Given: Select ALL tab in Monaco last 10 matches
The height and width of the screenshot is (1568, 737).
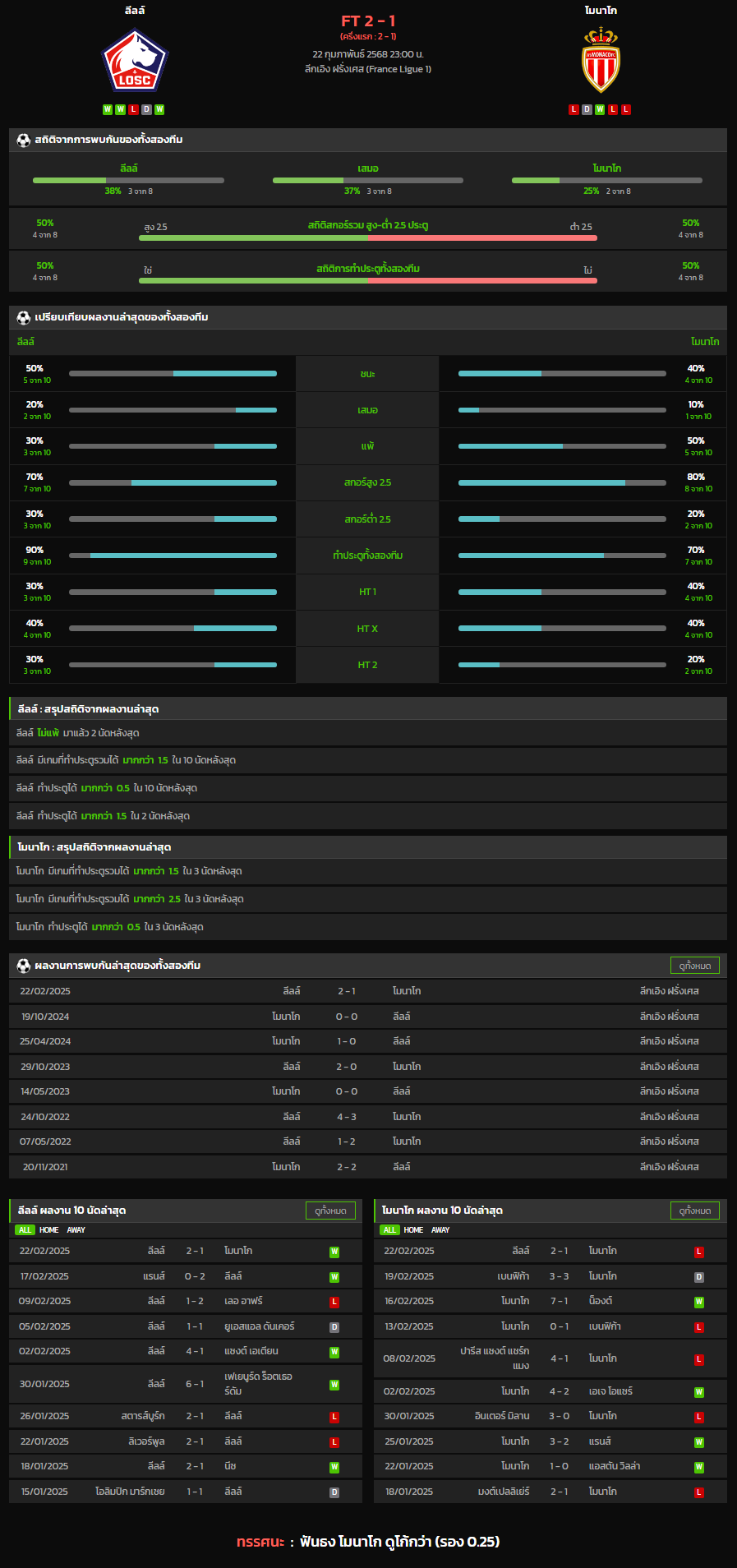Looking at the screenshot, I should pos(389,1230).
